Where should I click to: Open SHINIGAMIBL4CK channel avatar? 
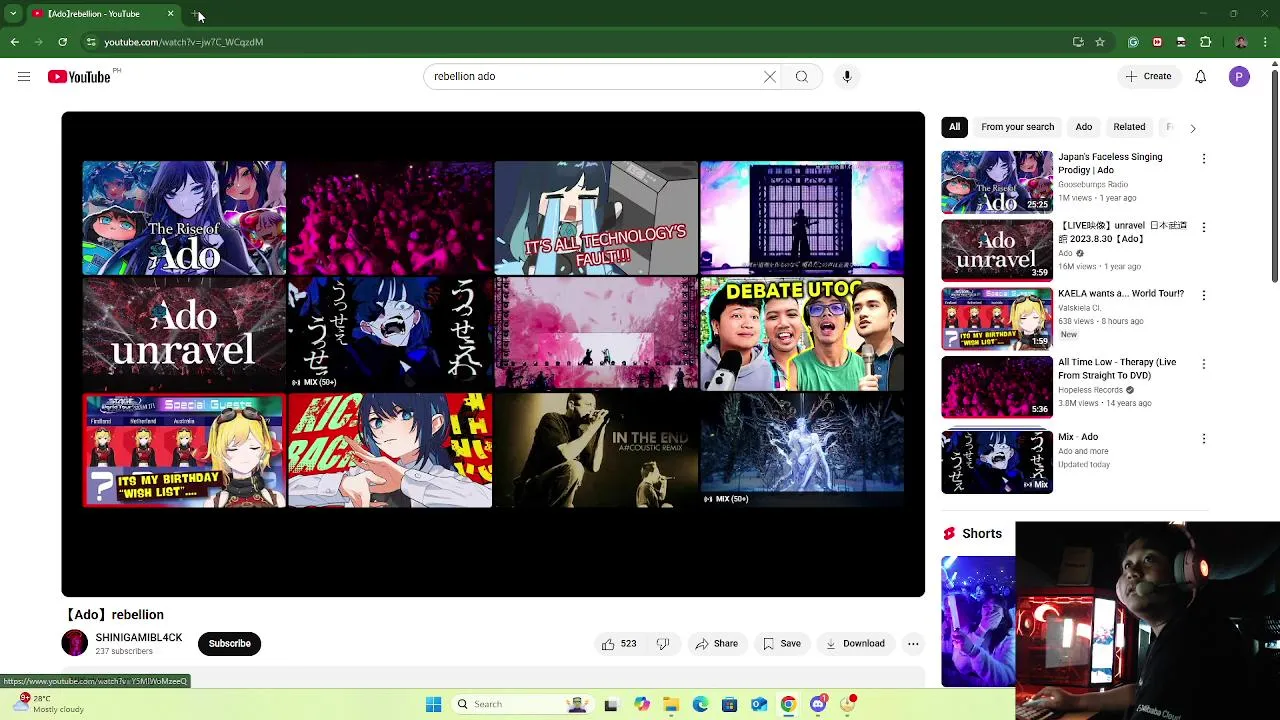coord(74,643)
